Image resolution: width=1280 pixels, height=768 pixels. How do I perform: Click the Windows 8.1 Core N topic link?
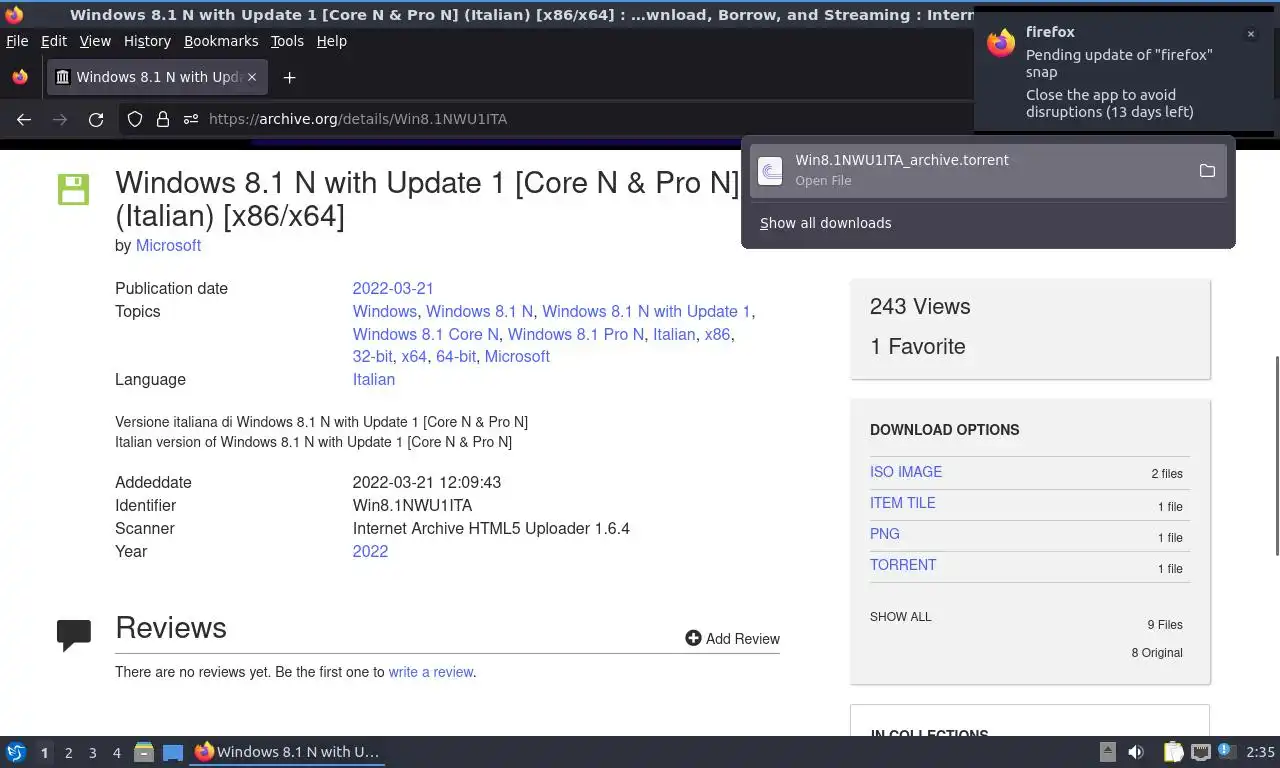[425, 334]
